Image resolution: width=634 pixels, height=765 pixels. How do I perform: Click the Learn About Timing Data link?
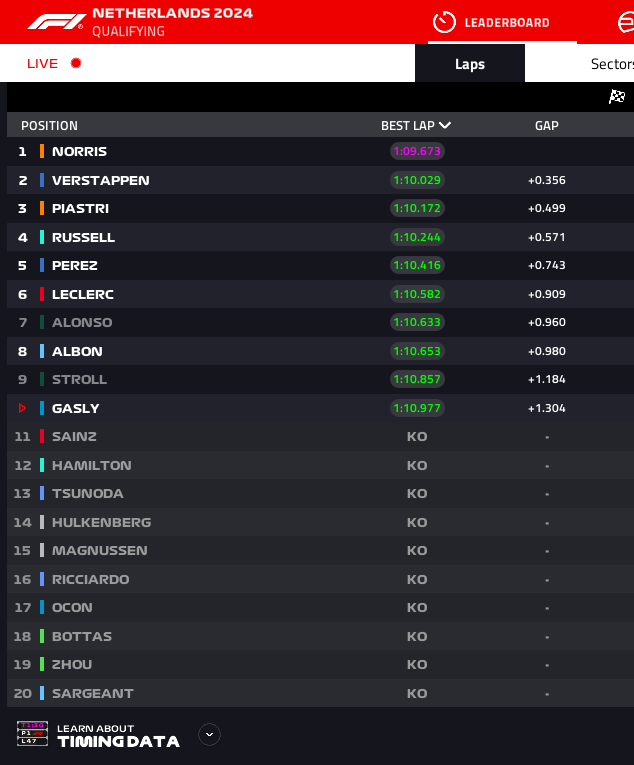point(118,736)
